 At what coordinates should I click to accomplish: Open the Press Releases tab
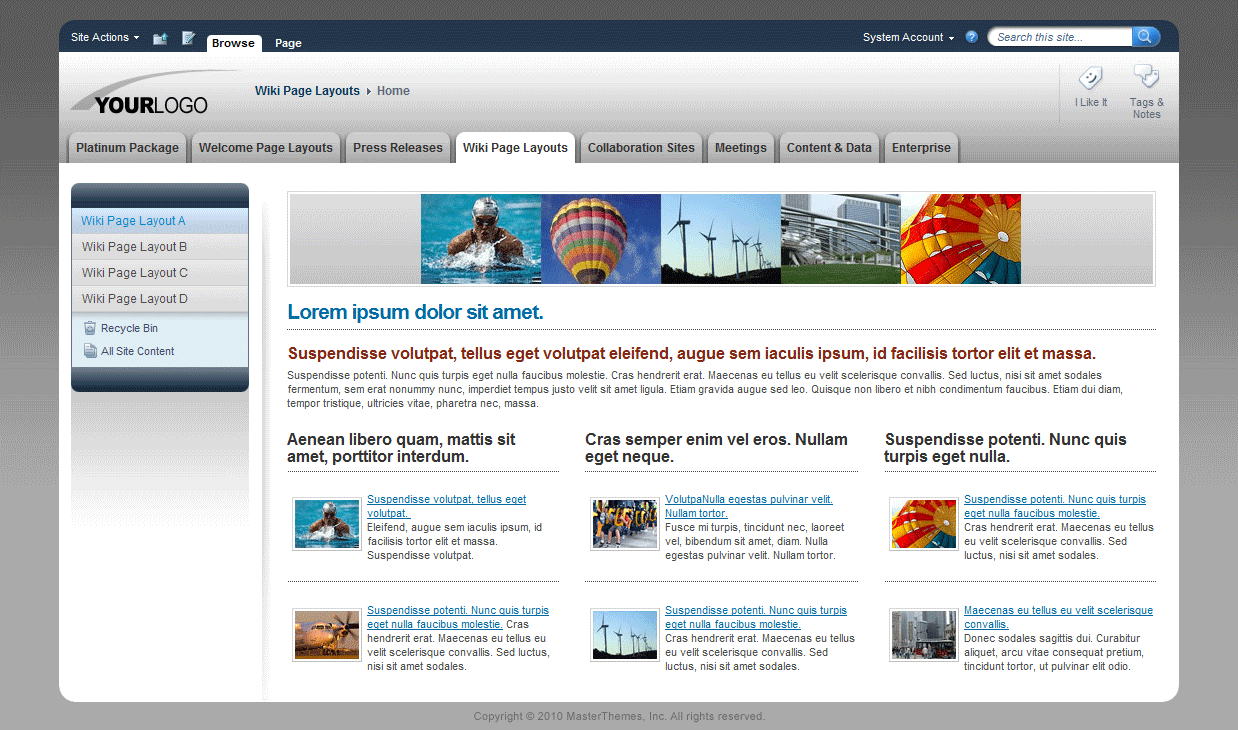click(x=397, y=147)
